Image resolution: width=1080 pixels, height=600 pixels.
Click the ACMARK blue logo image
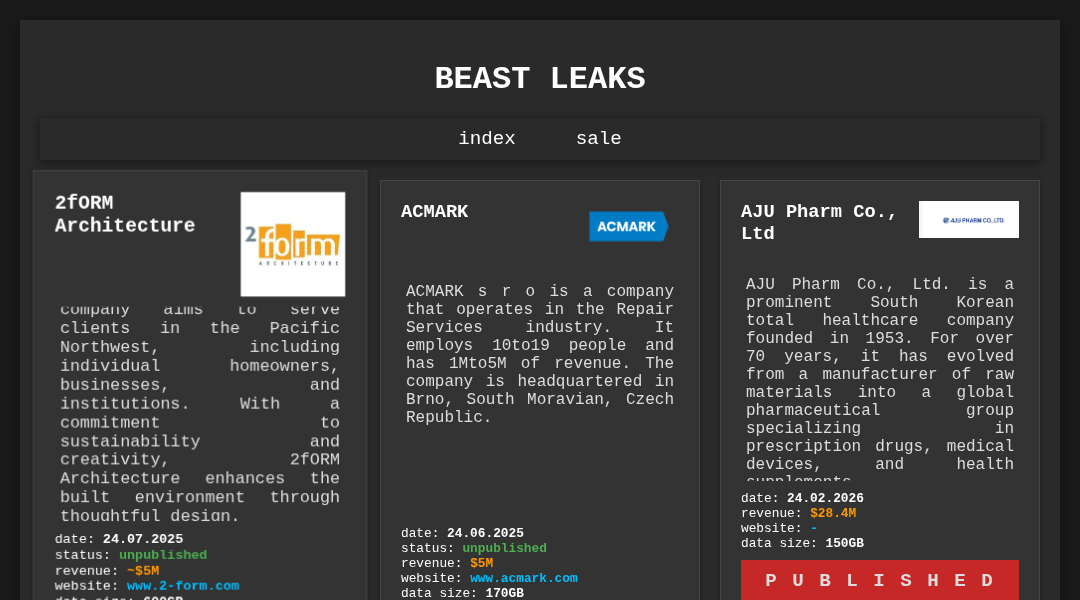[x=628, y=227]
